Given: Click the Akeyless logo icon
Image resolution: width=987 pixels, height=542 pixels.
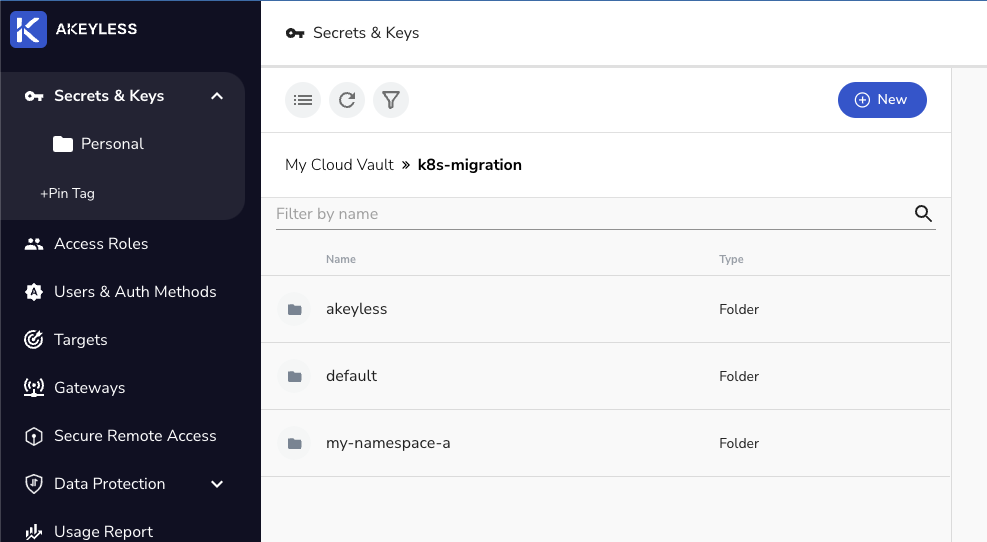Looking at the screenshot, I should tap(29, 29).
